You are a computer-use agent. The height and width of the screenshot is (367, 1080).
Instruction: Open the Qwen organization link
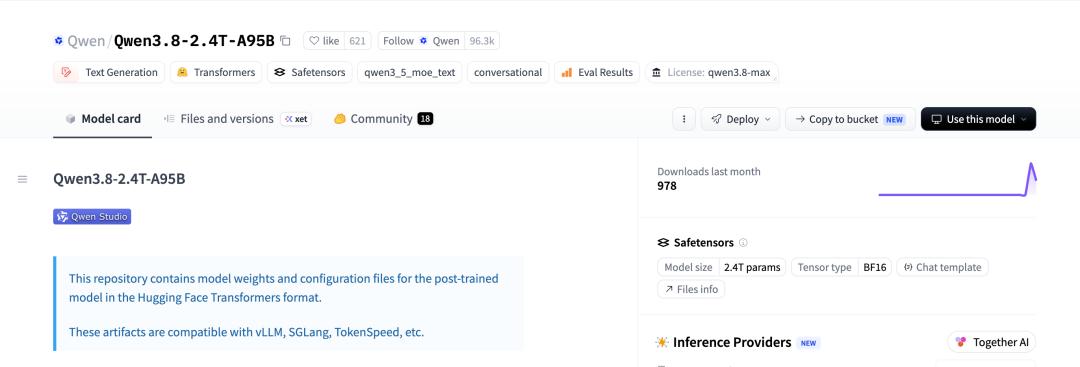tap(85, 41)
